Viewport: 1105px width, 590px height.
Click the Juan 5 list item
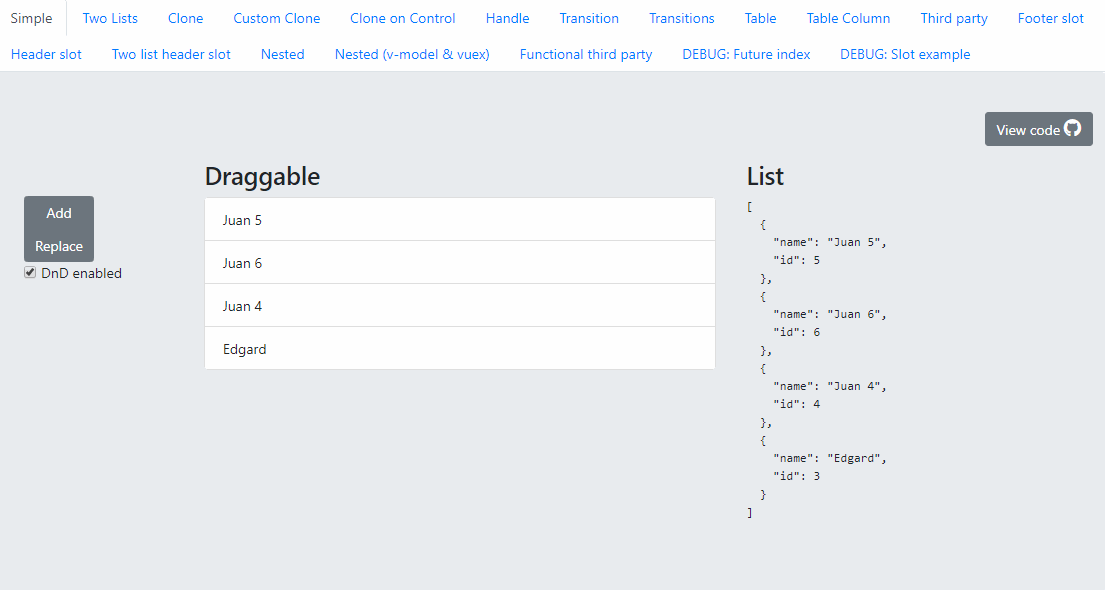click(459, 219)
